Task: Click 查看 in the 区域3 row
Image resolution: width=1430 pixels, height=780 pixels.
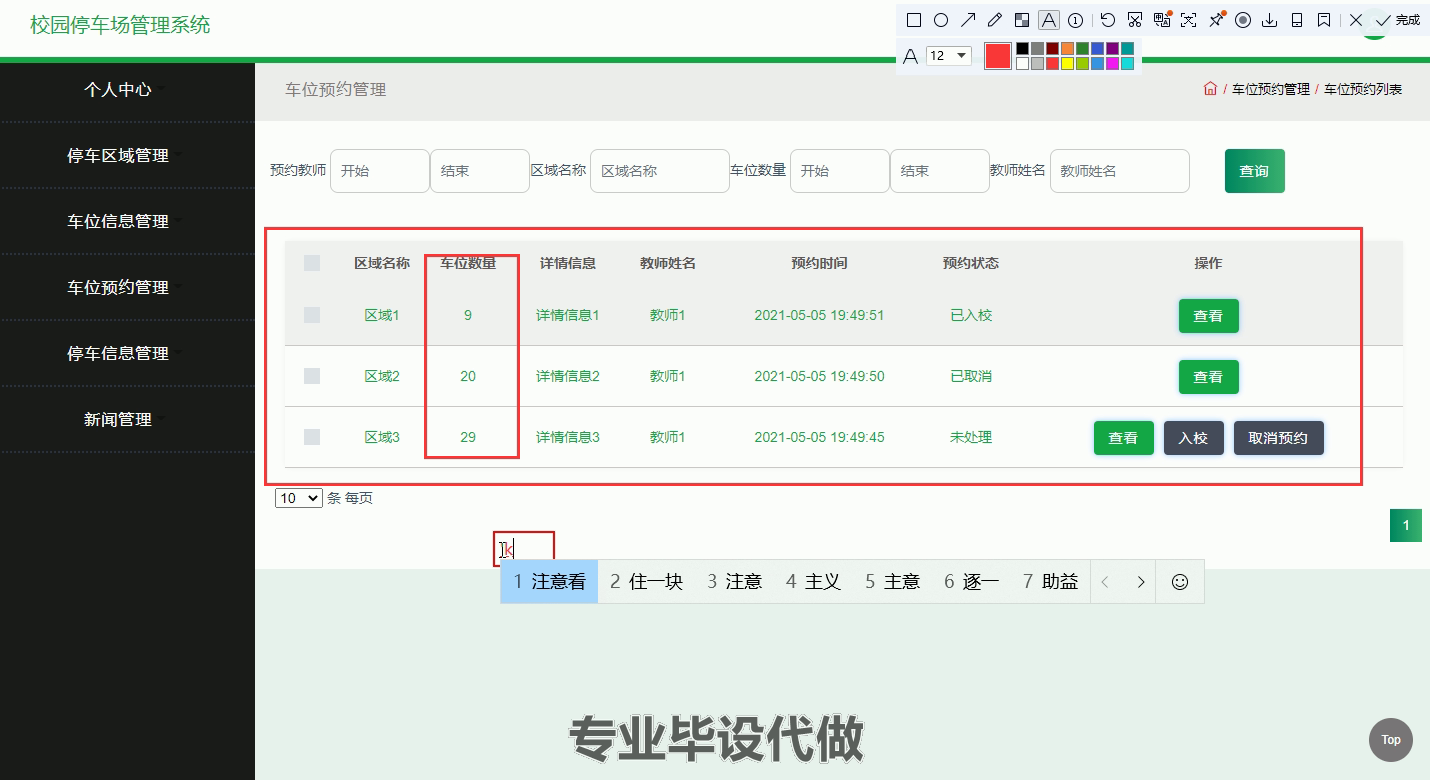Action: coord(1123,438)
